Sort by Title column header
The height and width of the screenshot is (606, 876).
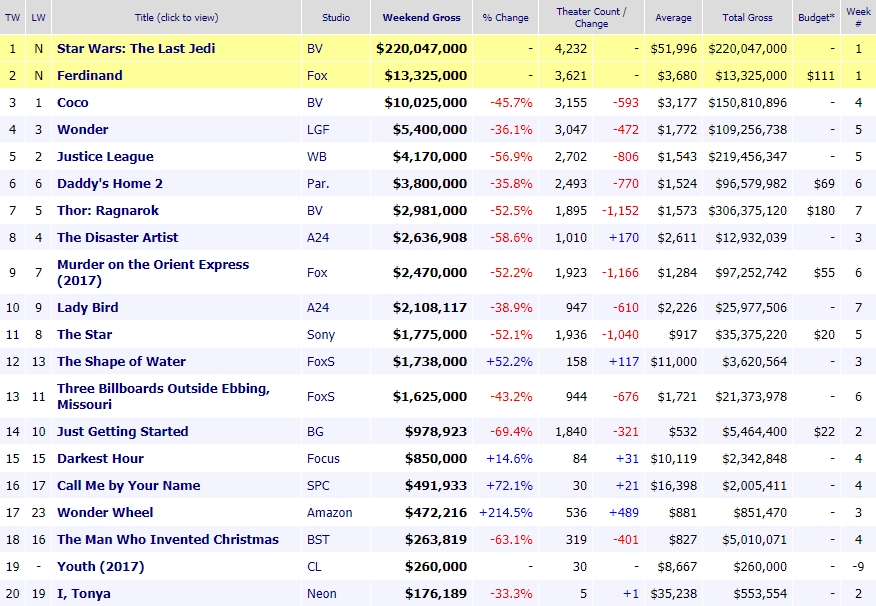[177, 17]
